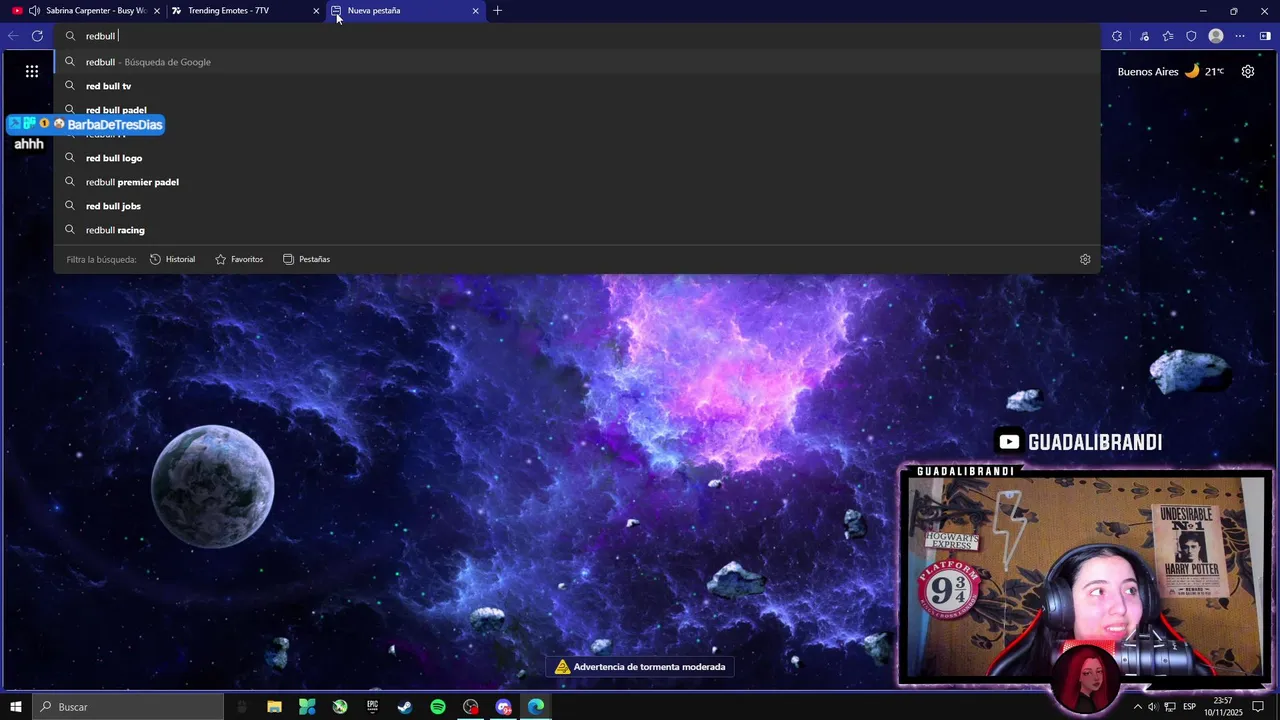Open the Xbox app from the taskbar
The width and height of the screenshot is (1280, 720).
point(340,707)
